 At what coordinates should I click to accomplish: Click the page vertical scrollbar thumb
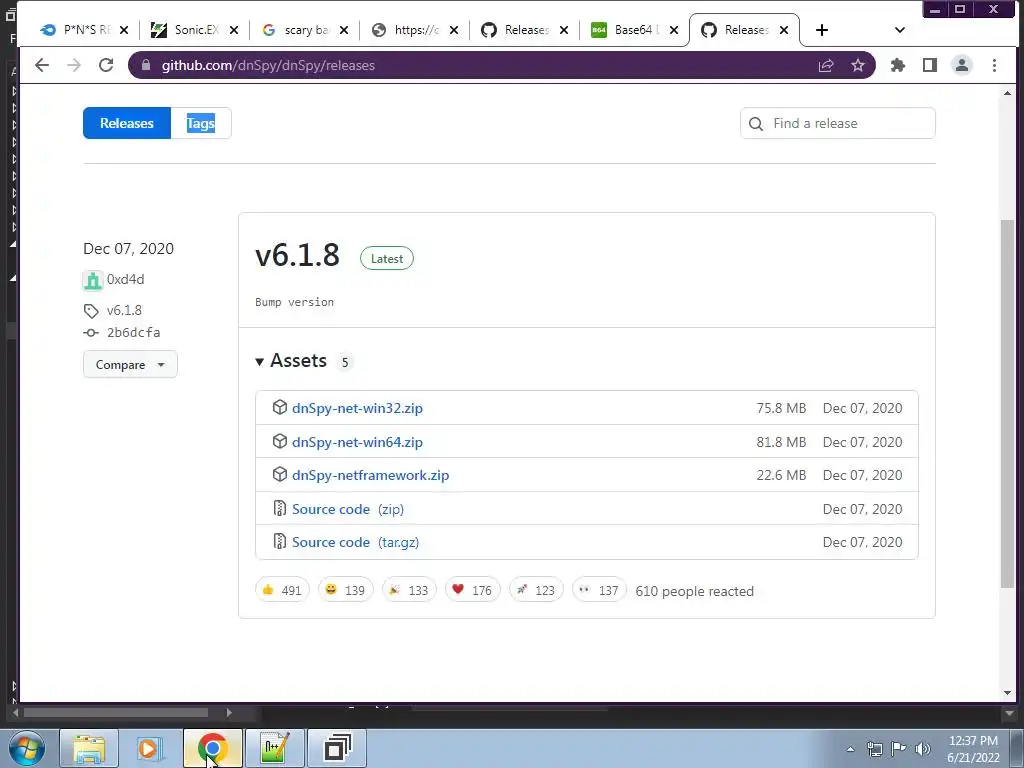(x=1008, y=402)
